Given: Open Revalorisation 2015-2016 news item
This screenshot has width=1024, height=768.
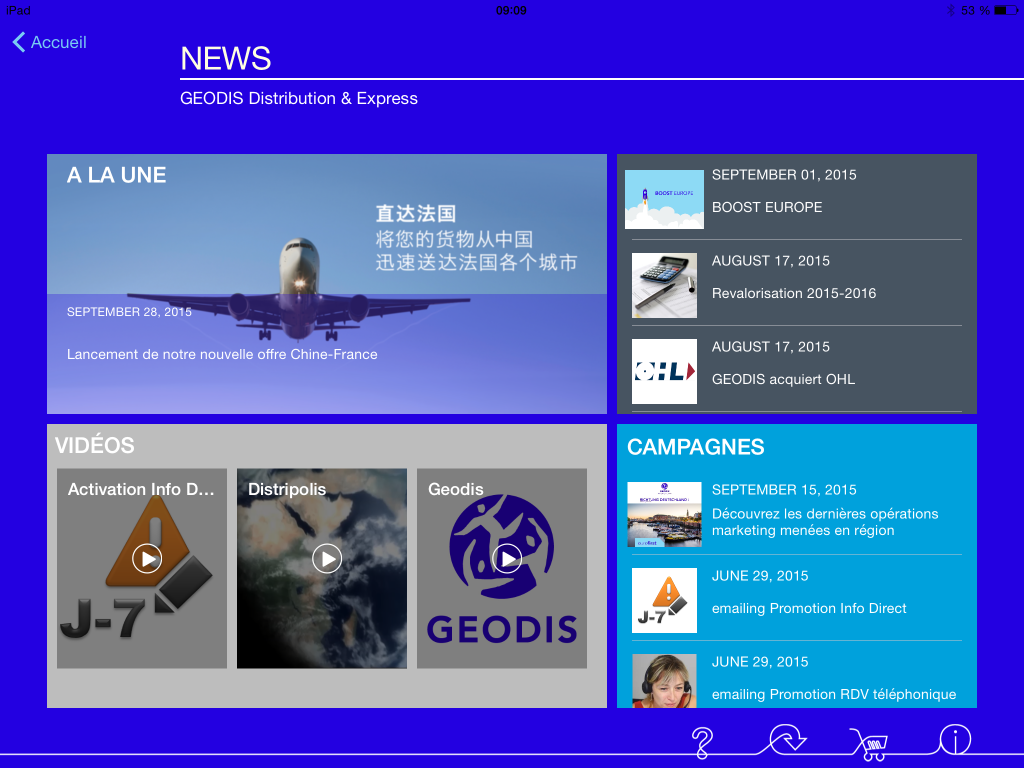Looking at the screenshot, I should tap(797, 284).
